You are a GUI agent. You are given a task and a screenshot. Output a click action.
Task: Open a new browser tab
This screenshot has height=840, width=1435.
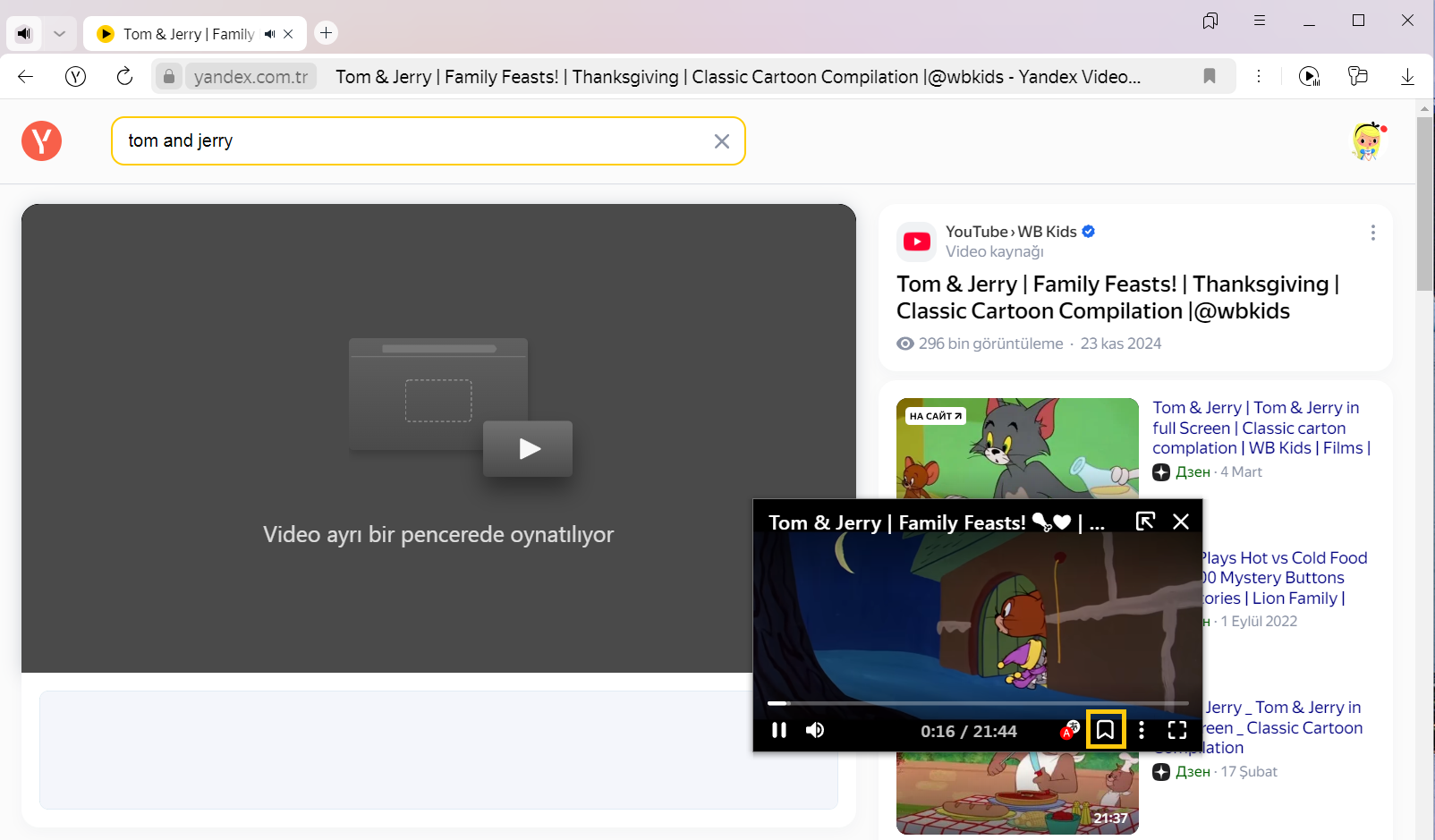327,33
